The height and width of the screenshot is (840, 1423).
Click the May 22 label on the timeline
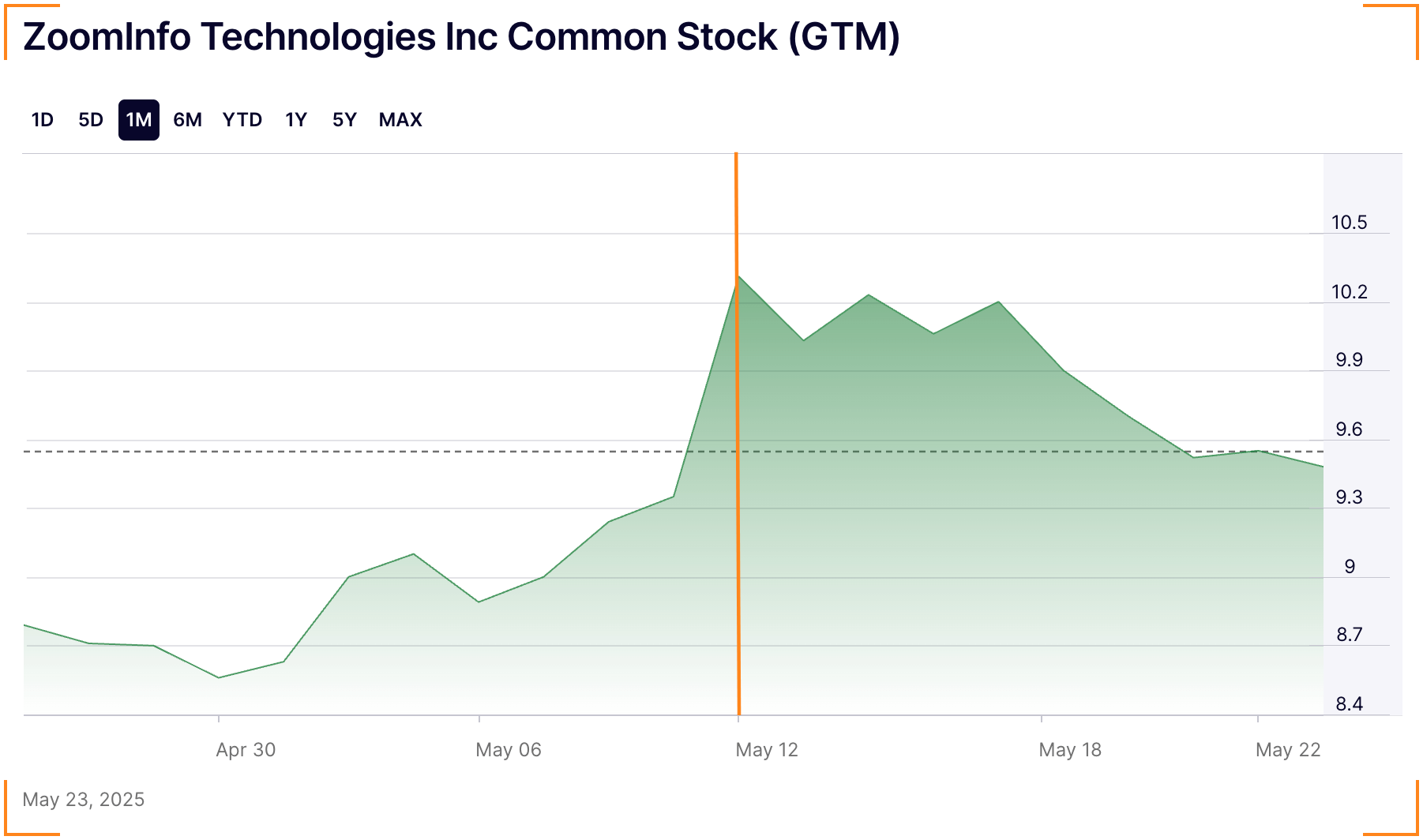point(1287,749)
